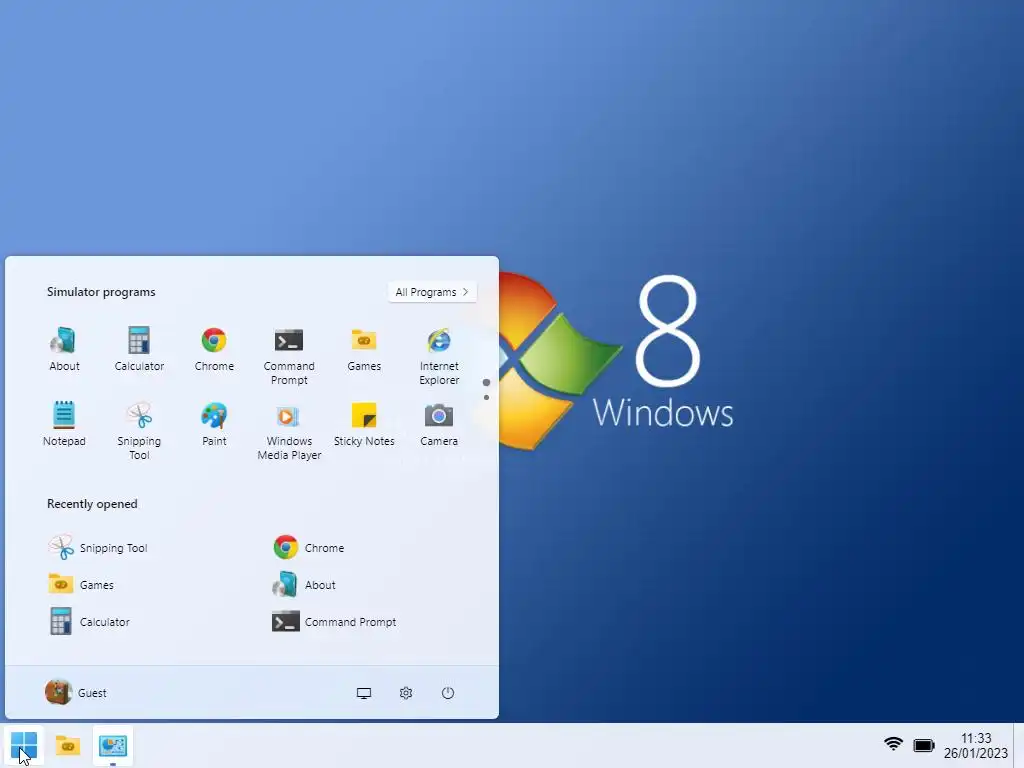
Task: Open the Games folder on the taskbar
Action: click(67, 745)
